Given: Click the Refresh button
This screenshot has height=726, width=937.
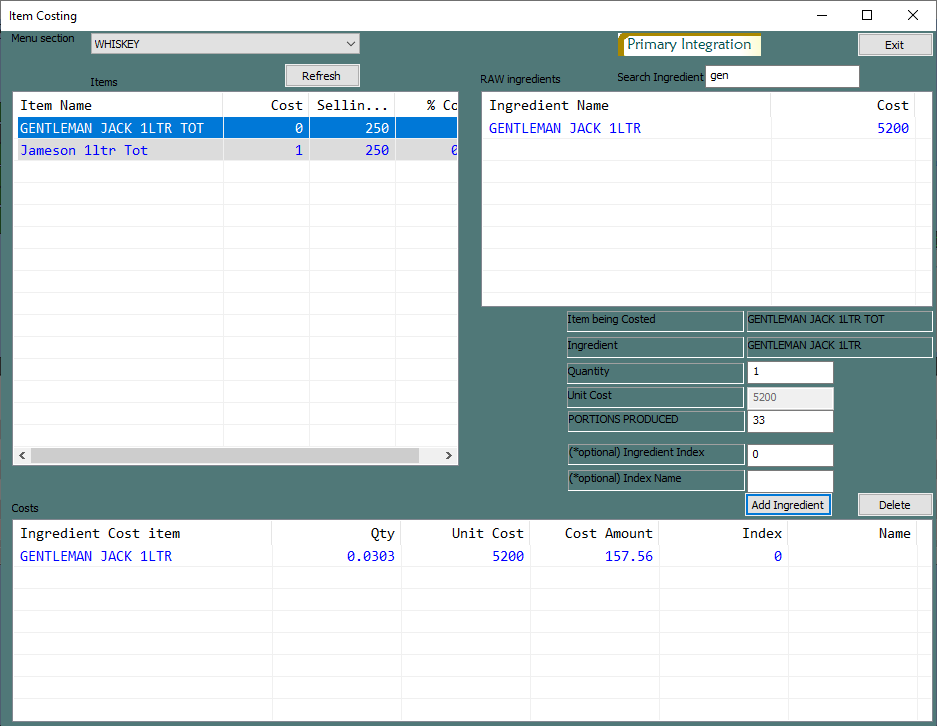Looking at the screenshot, I should (x=321, y=76).
